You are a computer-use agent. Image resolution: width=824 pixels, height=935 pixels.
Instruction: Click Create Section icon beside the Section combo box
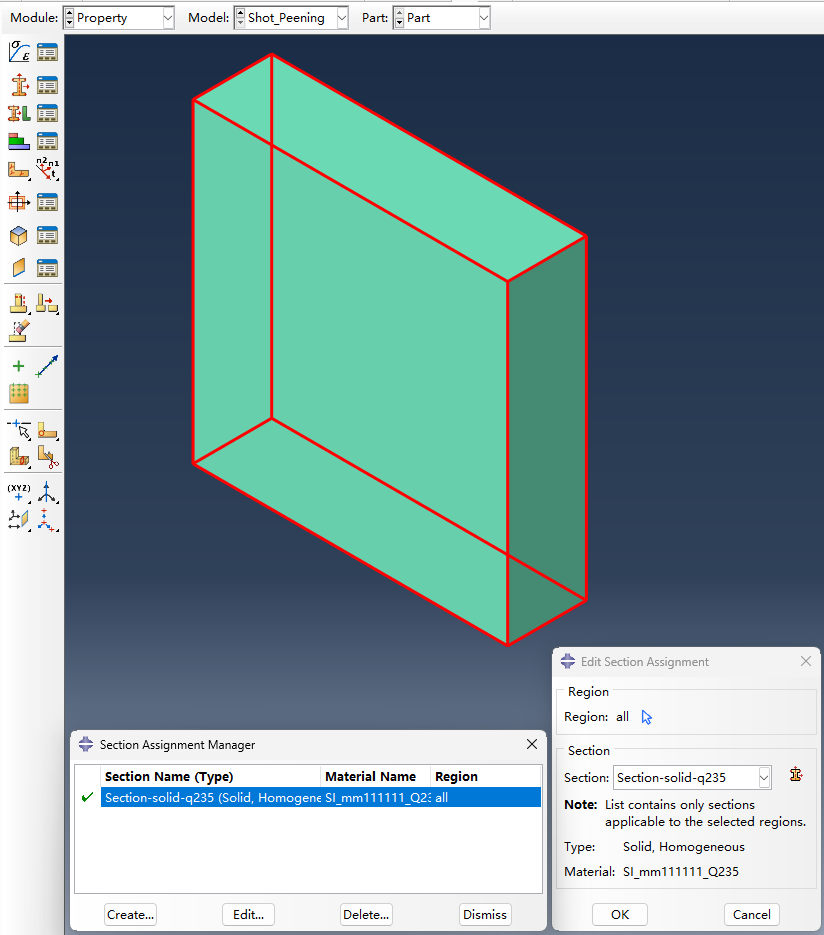pos(796,775)
